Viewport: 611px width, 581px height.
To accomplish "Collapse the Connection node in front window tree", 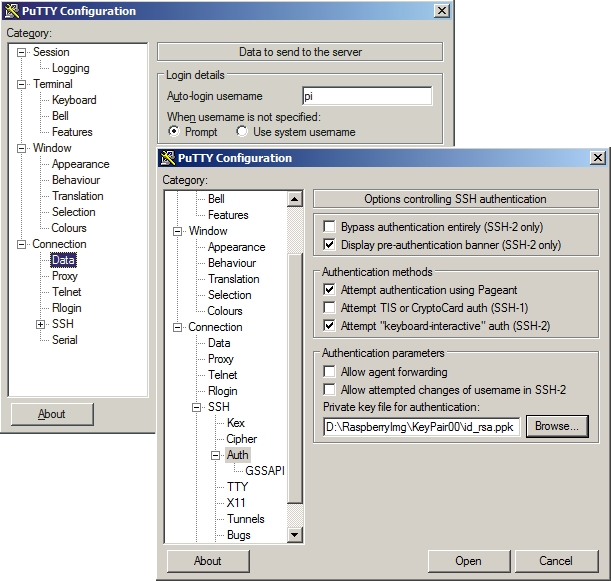I will tap(178, 327).
